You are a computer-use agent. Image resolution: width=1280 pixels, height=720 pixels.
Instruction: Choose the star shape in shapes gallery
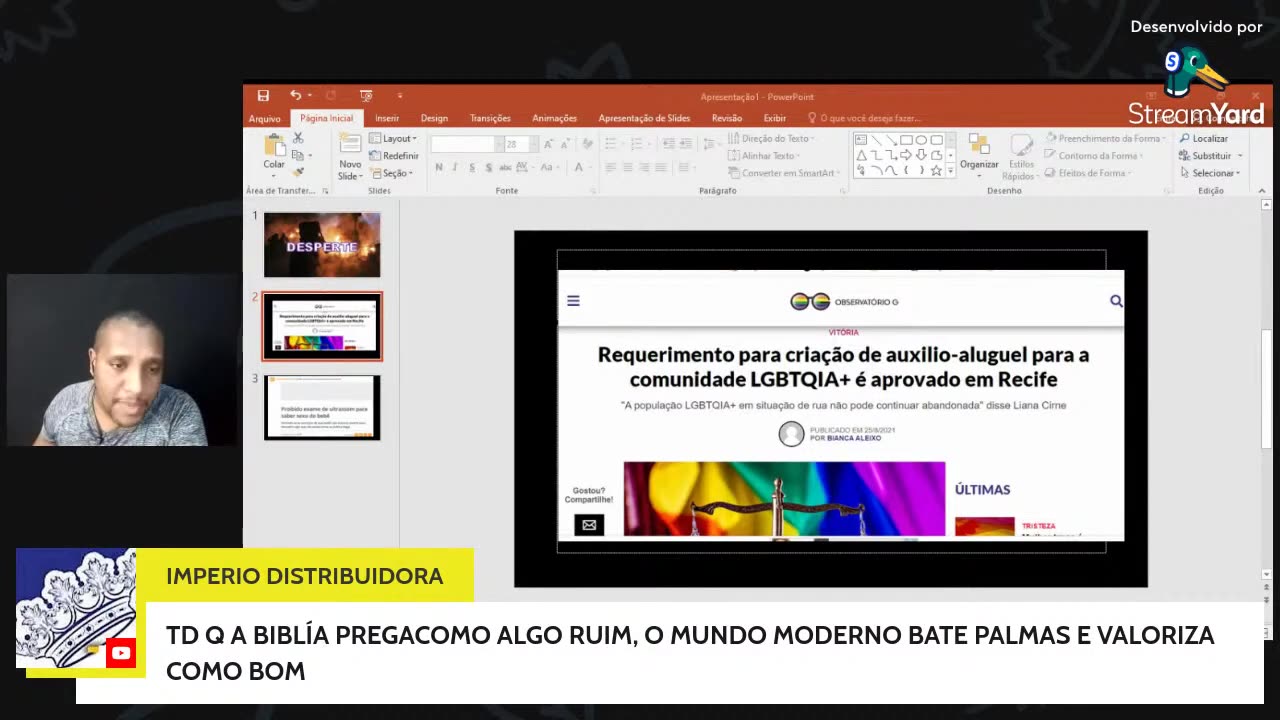click(936, 171)
